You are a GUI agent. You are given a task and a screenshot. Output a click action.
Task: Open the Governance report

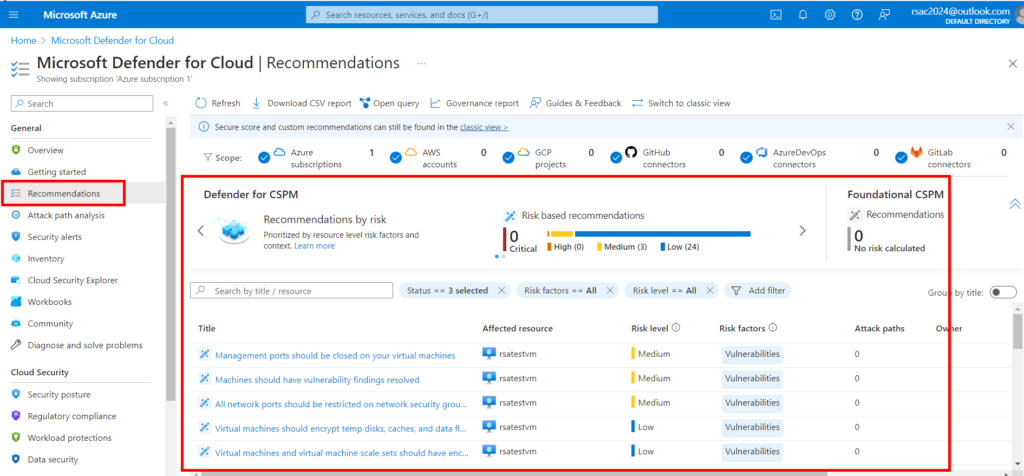(475, 103)
